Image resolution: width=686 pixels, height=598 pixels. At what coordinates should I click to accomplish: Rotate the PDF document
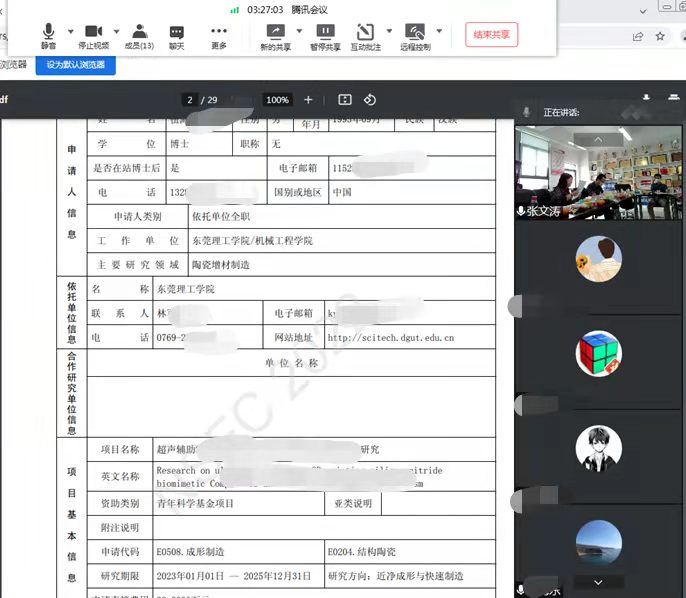370,100
